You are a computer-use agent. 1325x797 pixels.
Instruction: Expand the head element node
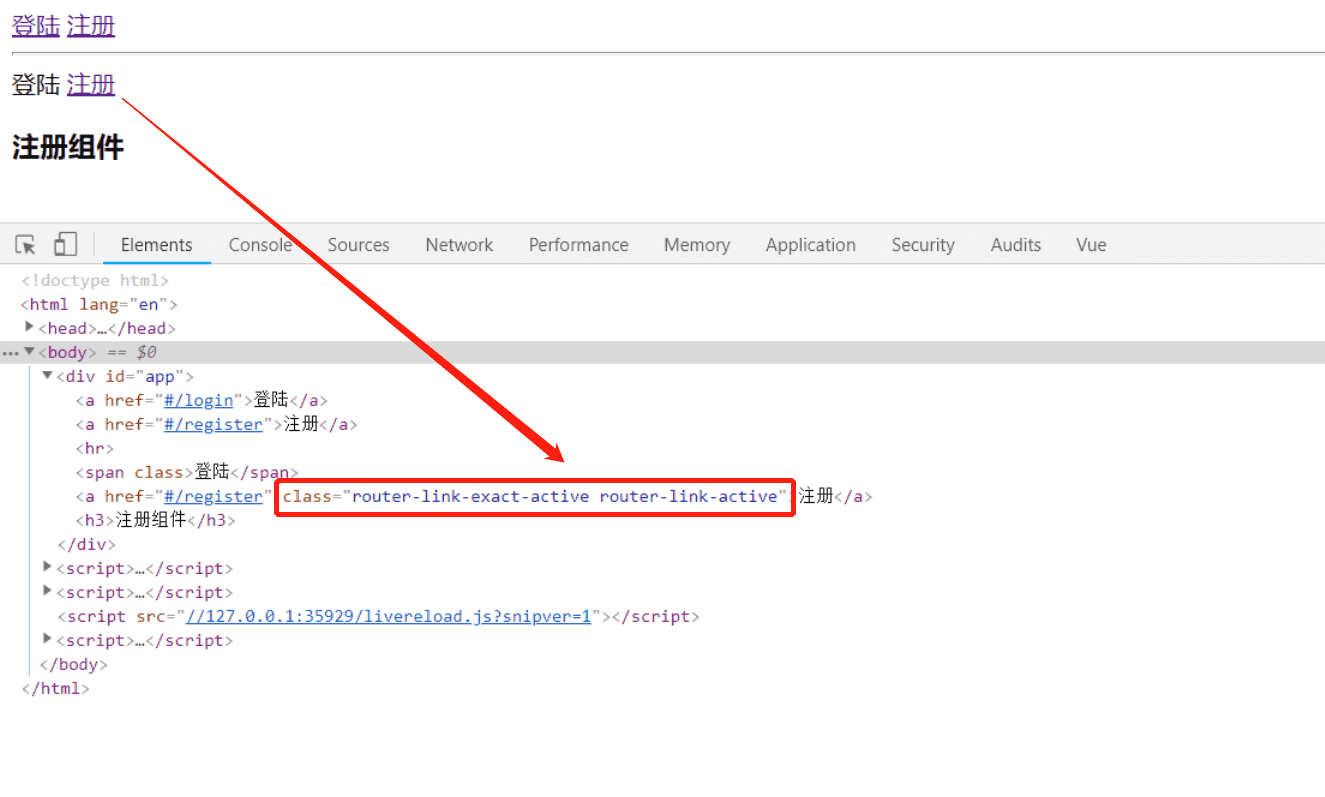tap(29, 327)
